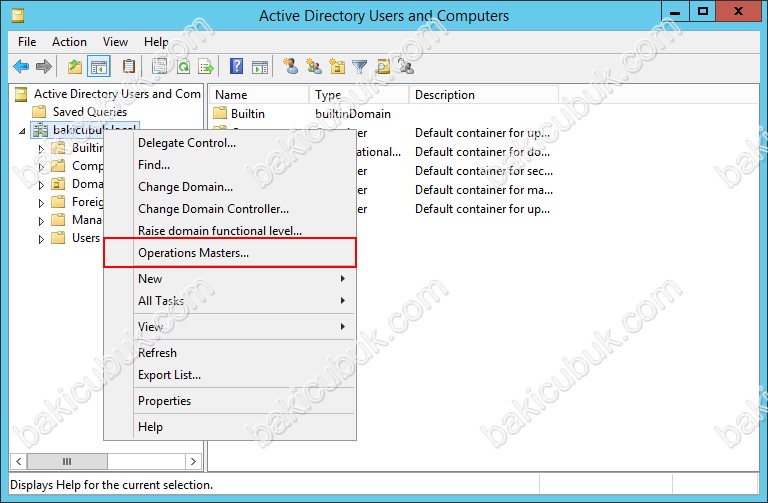
Task: Click the builtinDomain type cell
Action: 353,114
